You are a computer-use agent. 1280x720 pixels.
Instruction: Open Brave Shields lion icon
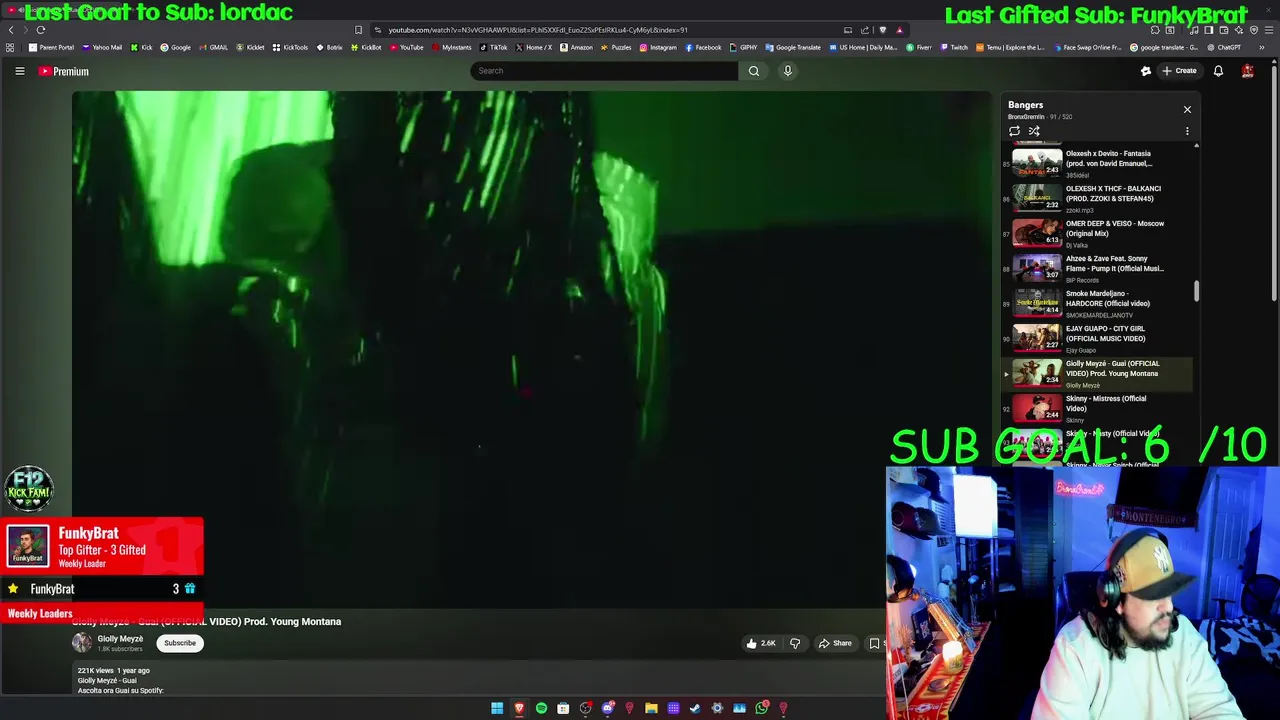click(x=883, y=30)
